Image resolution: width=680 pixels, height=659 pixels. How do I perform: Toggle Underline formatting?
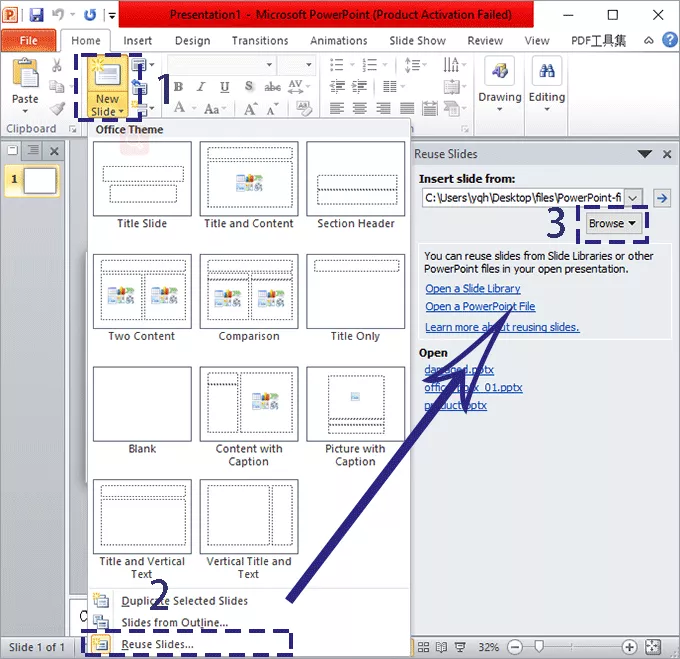tap(225, 87)
